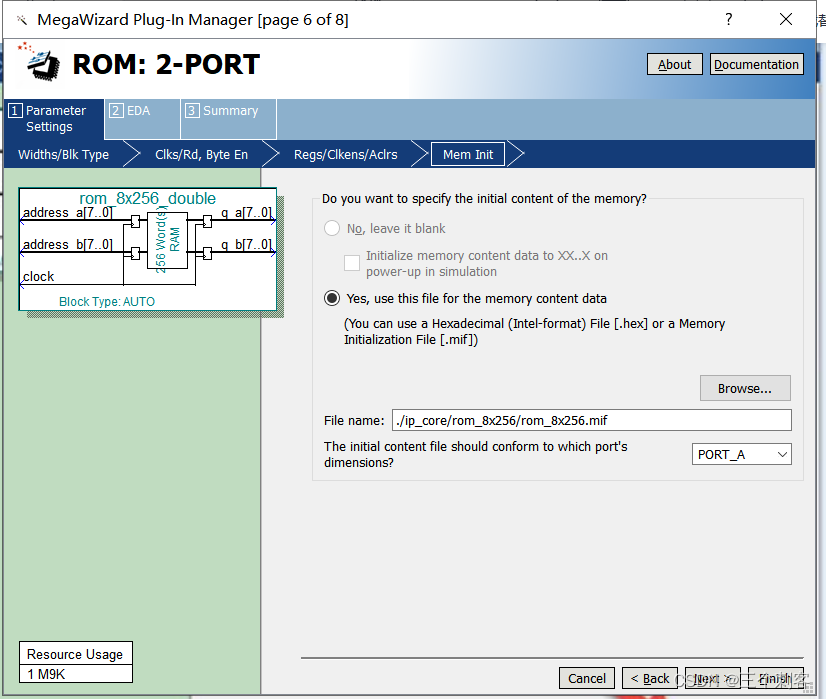Screen dimensions: 826x699
Task: Switch to the EDA tab
Action: 142,119
